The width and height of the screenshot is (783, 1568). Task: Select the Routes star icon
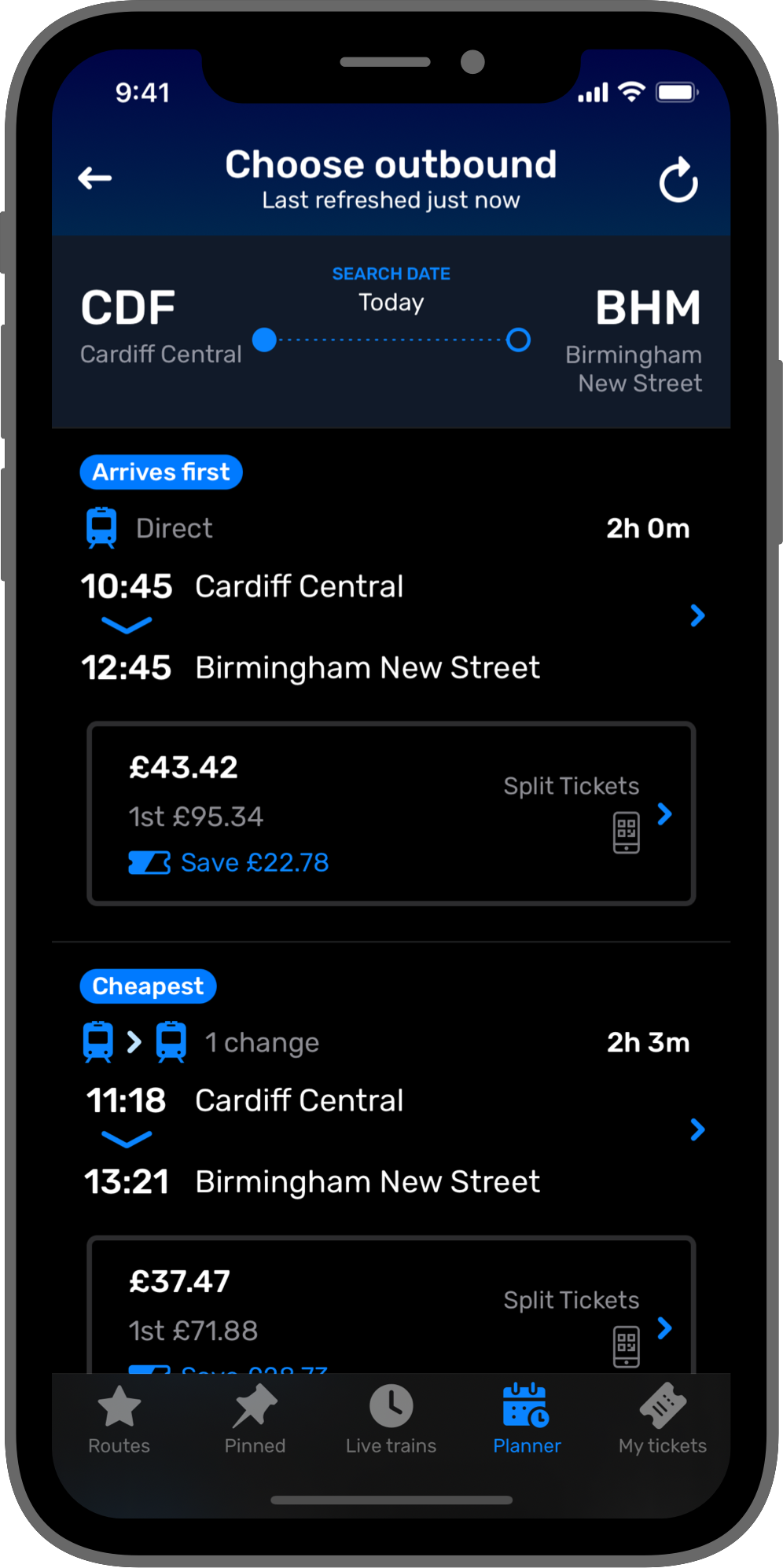pyautogui.click(x=118, y=1406)
